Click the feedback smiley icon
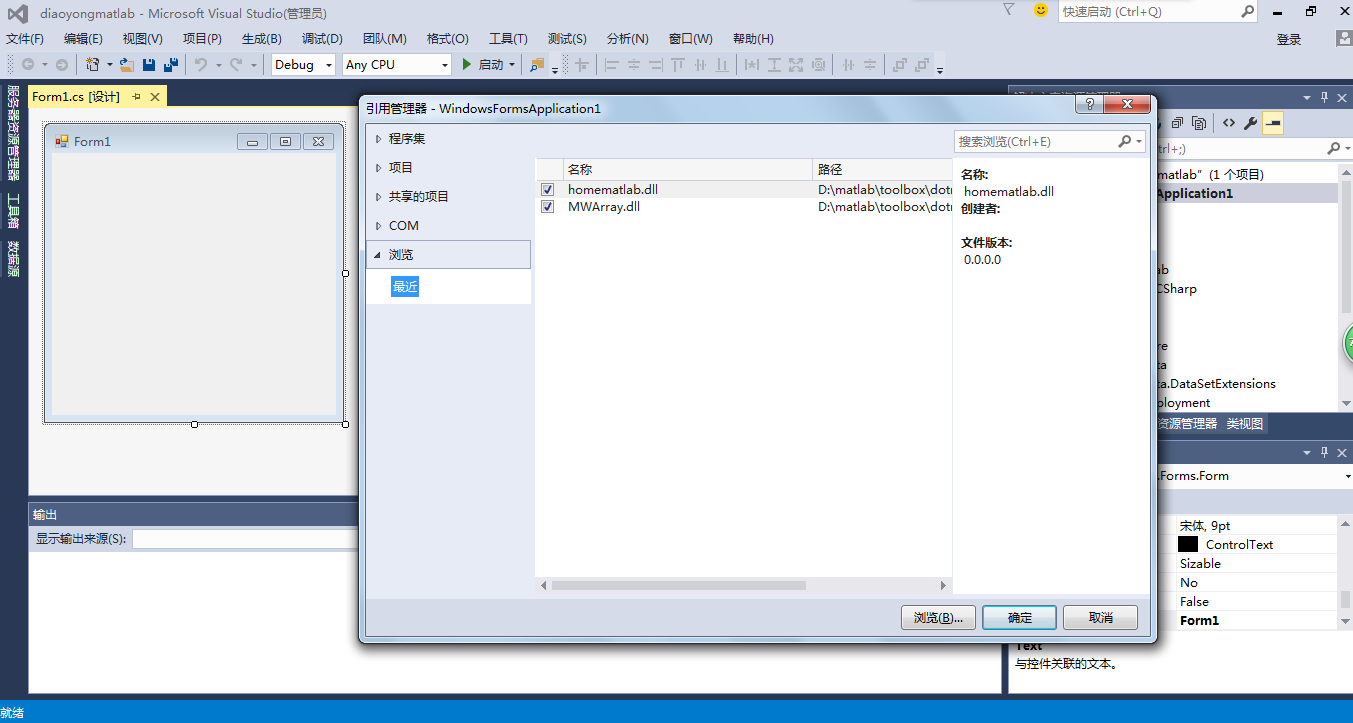 point(1041,10)
